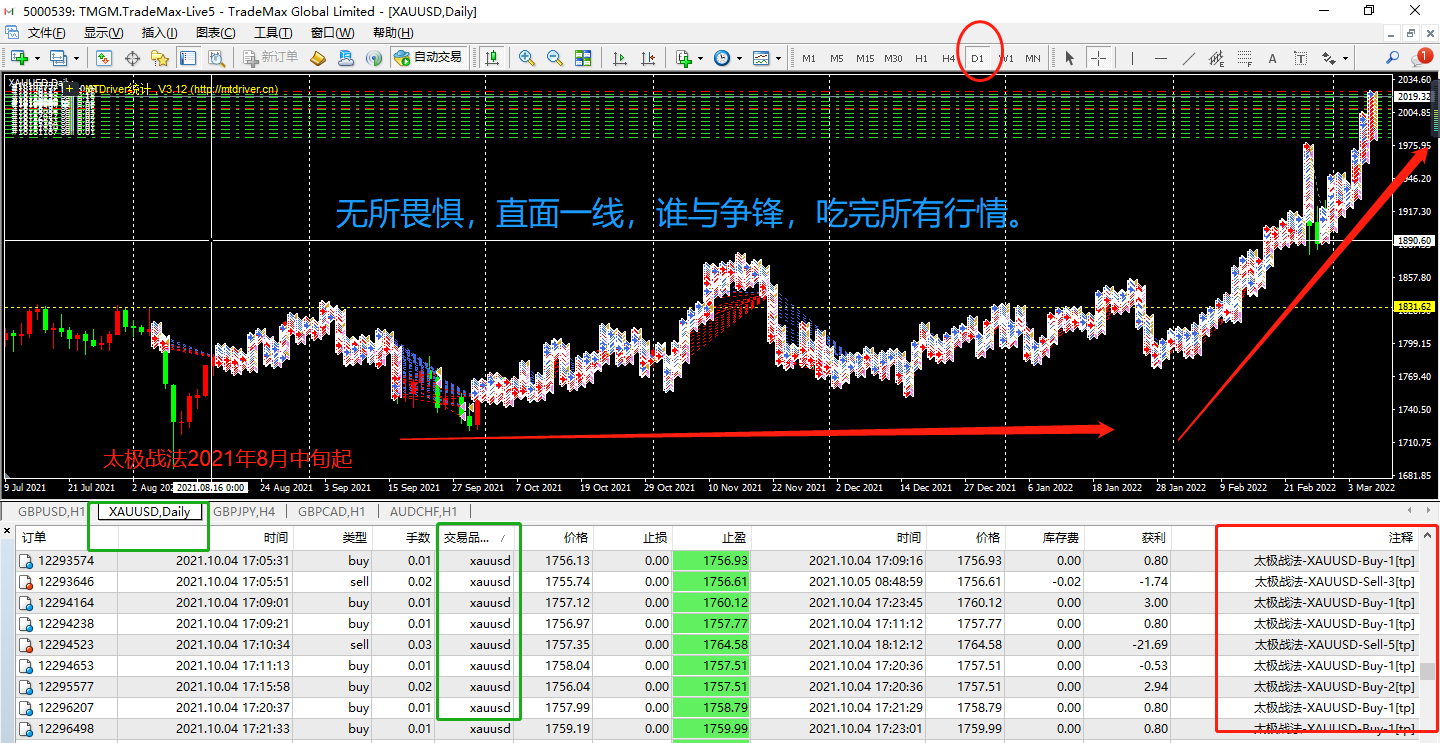The image size is (1440, 743).
Task: Toggle the 自动交易 AutoTrading button
Action: (x=428, y=58)
